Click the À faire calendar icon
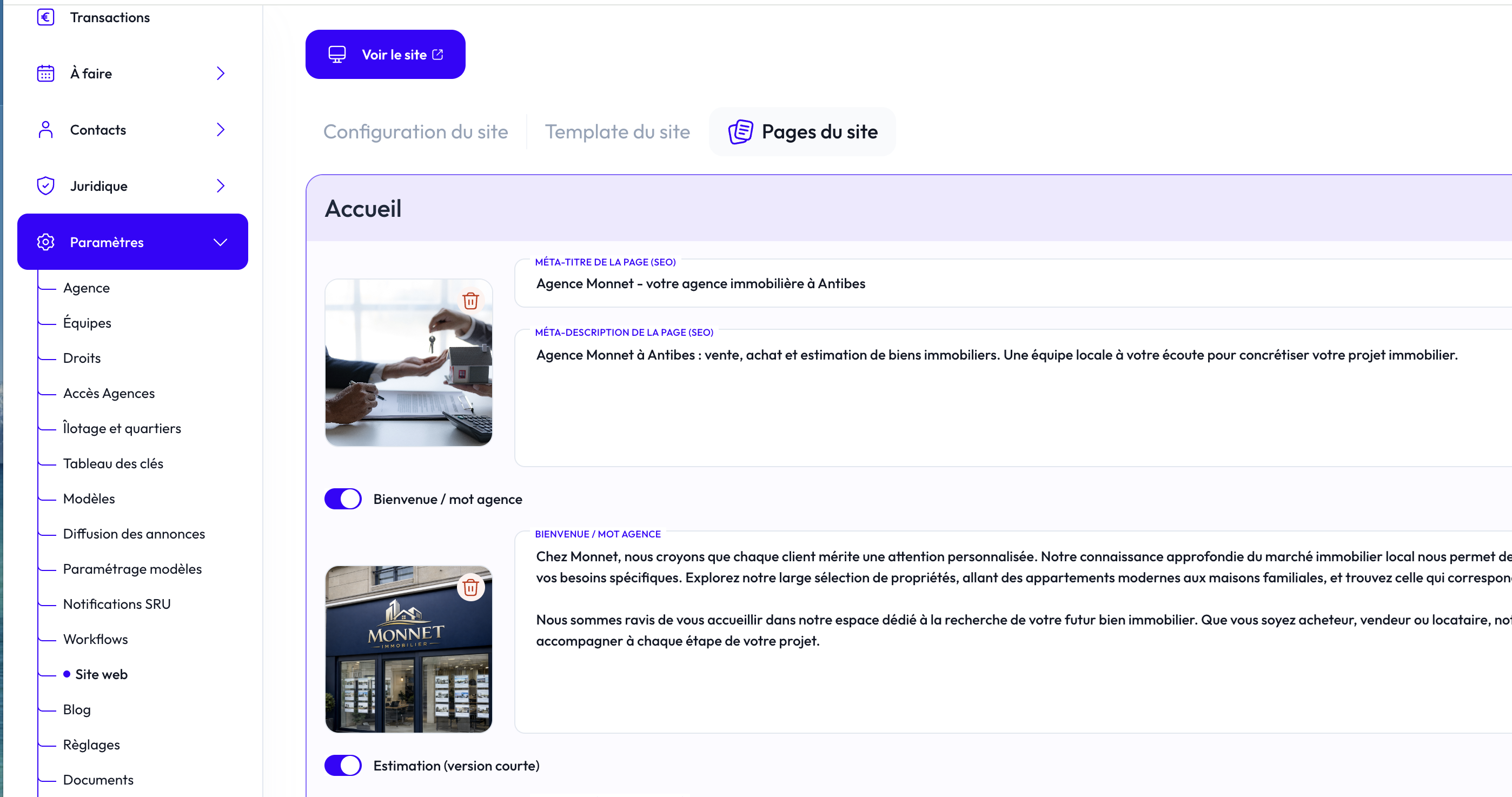This screenshot has height=797, width=1512. 46,74
